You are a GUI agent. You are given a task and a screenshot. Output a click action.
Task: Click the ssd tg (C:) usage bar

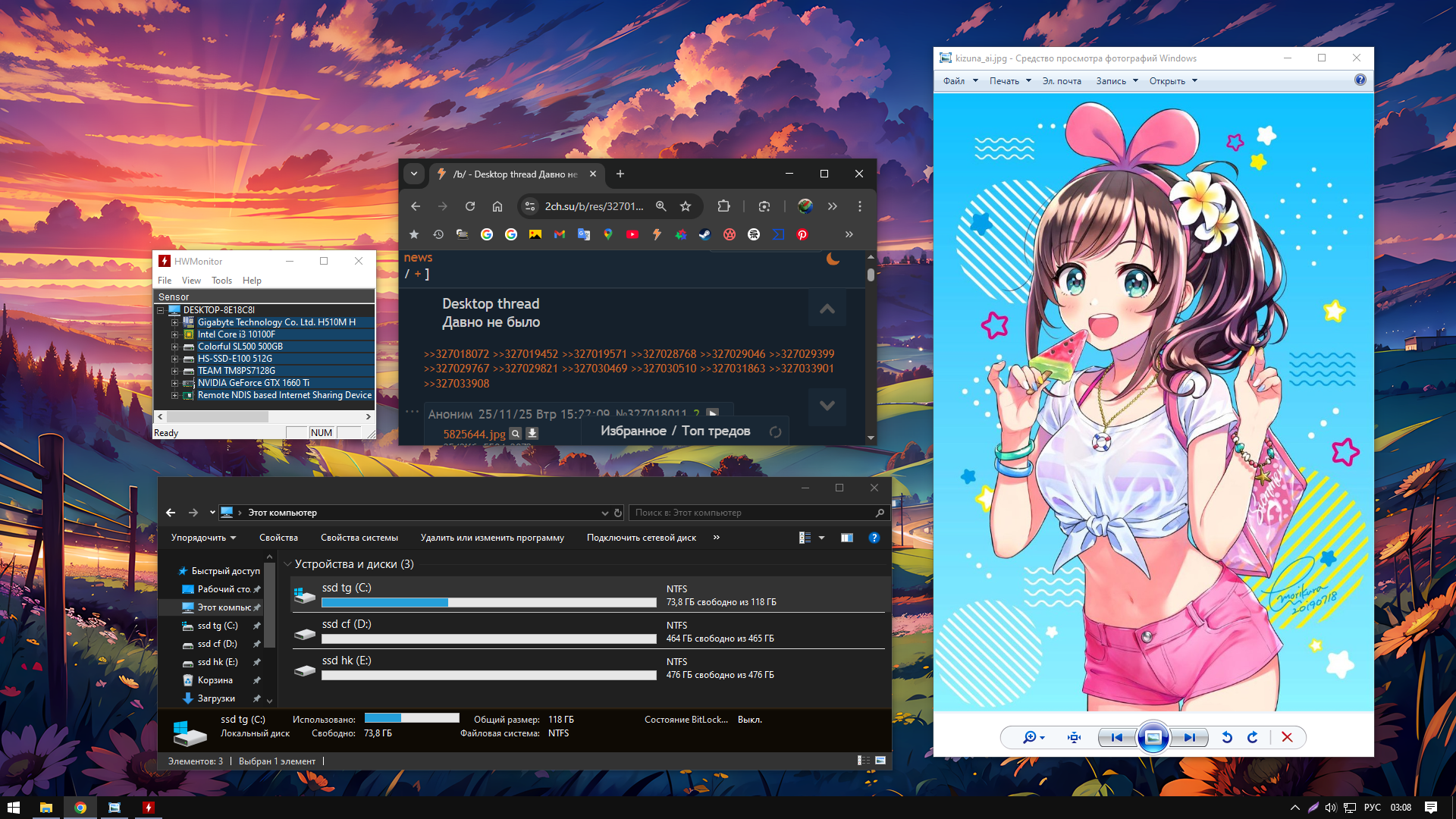(488, 602)
